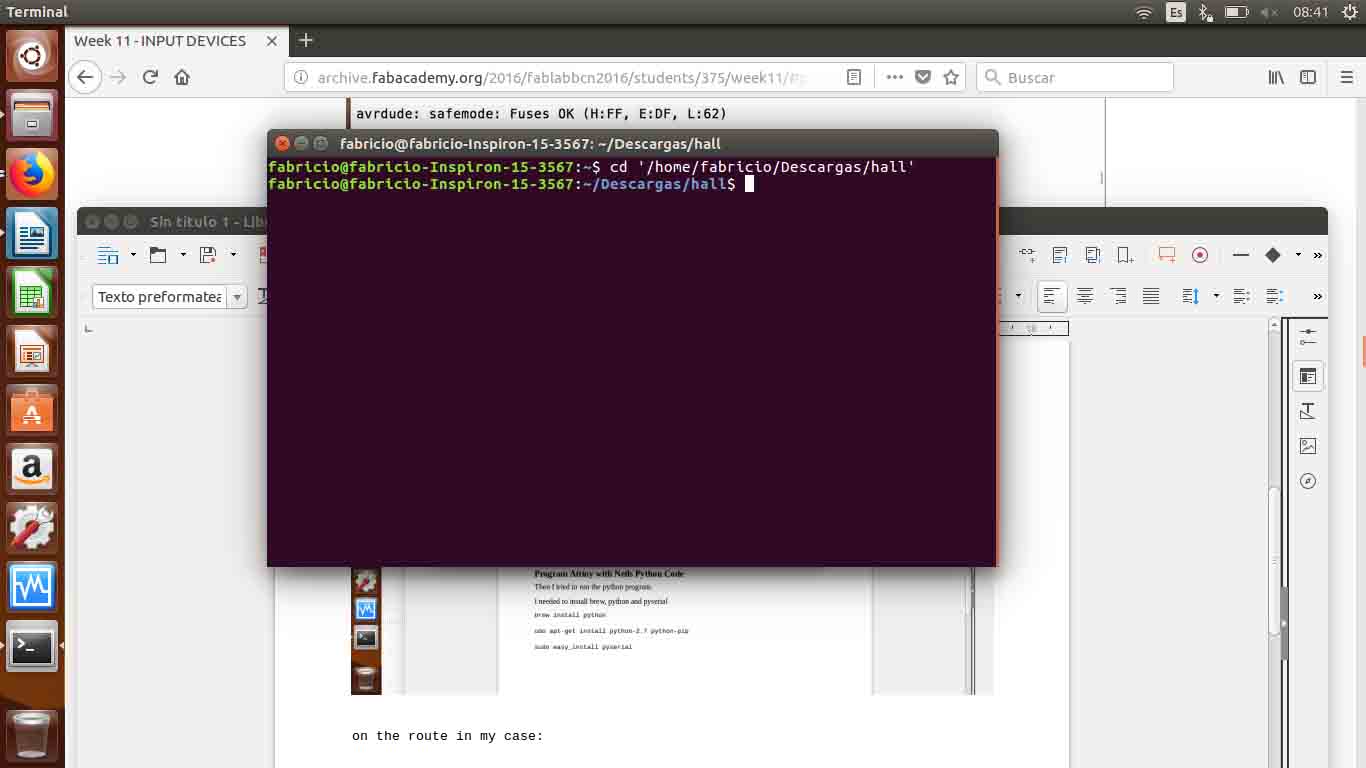1366x768 pixels.
Task: Close the Week 11 - INPUT DEVICES tab
Action: tap(272, 41)
